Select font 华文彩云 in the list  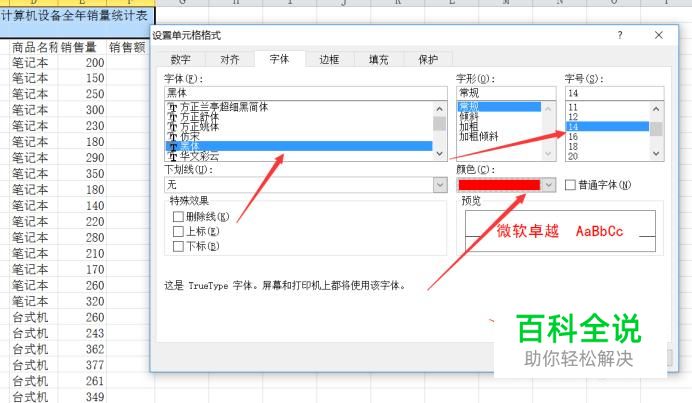[x=299, y=156]
